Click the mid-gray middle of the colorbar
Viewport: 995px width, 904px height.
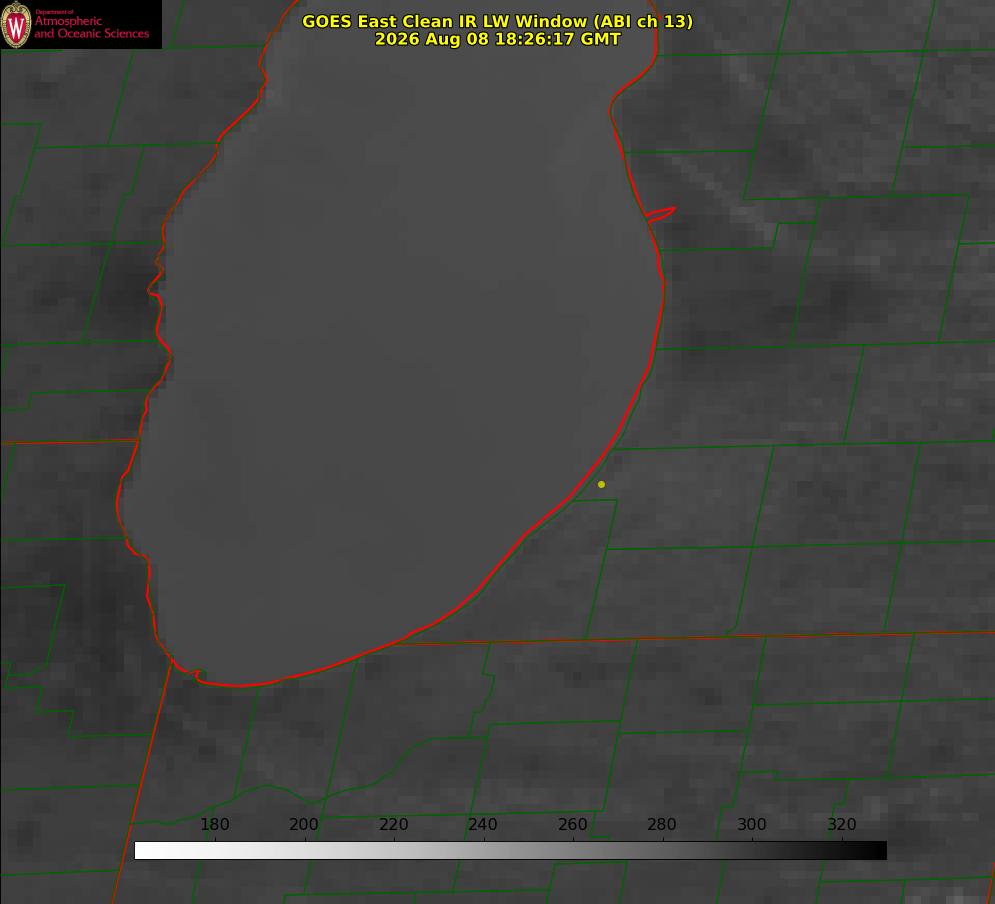(511, 851)
